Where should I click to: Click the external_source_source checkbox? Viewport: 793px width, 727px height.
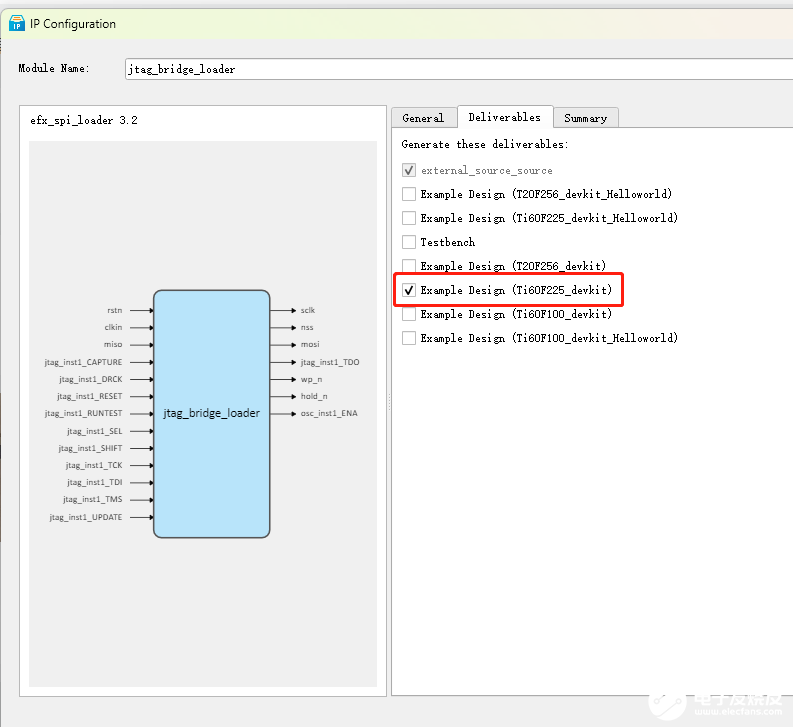409,170
